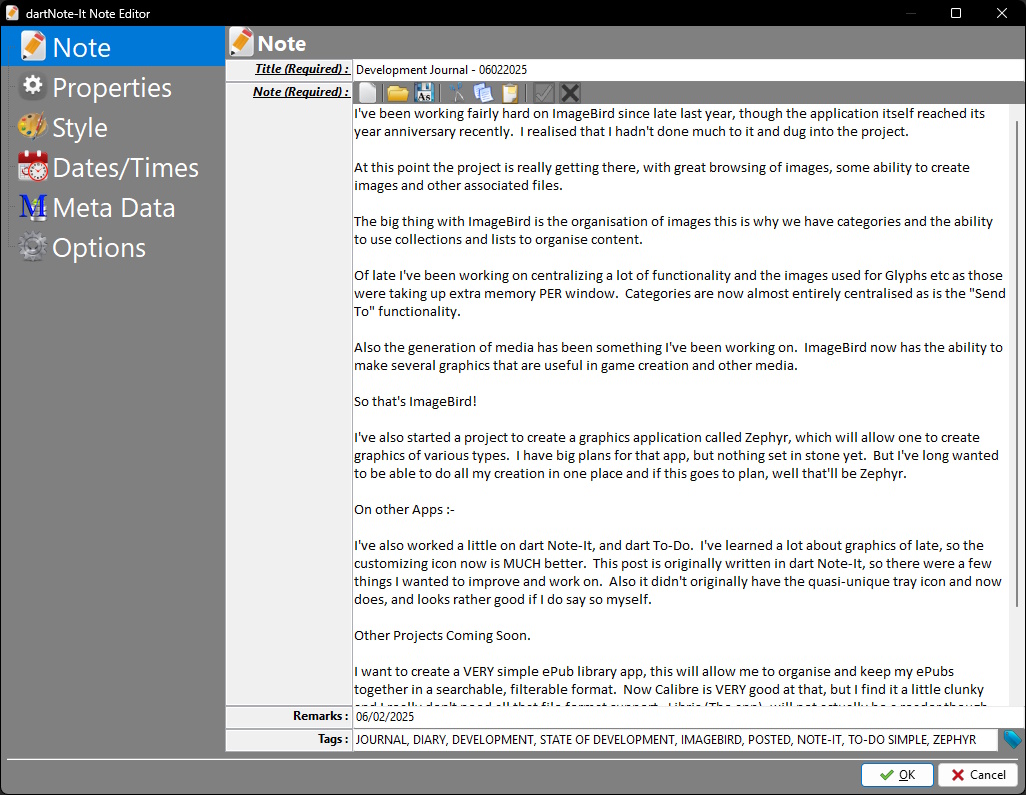1026x795 pixels.
Task: Click the blue tag icon beside Tags field
Action: (x=1012, y=739)
